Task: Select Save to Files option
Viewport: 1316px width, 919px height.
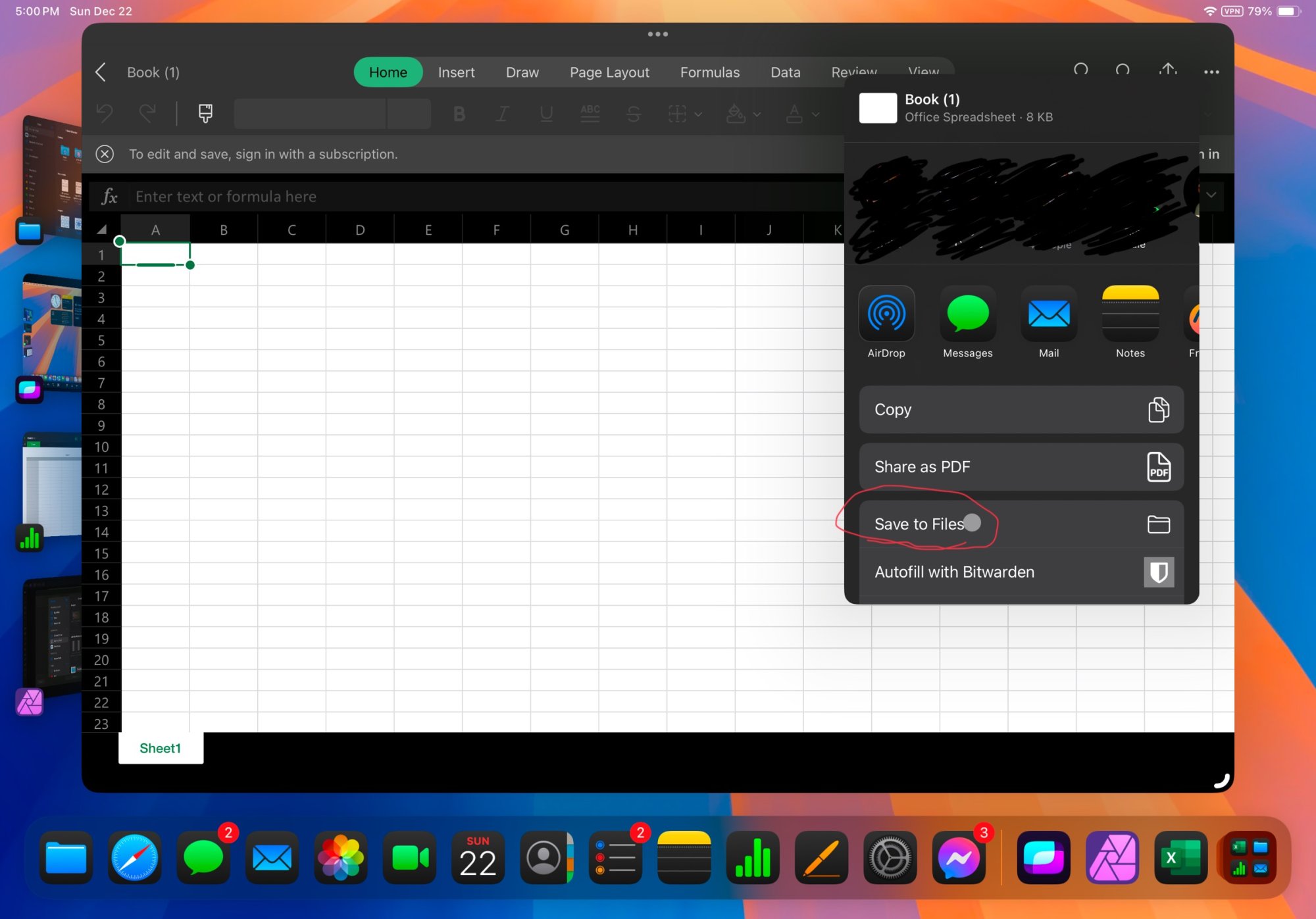Action: tap(1021, 524)
